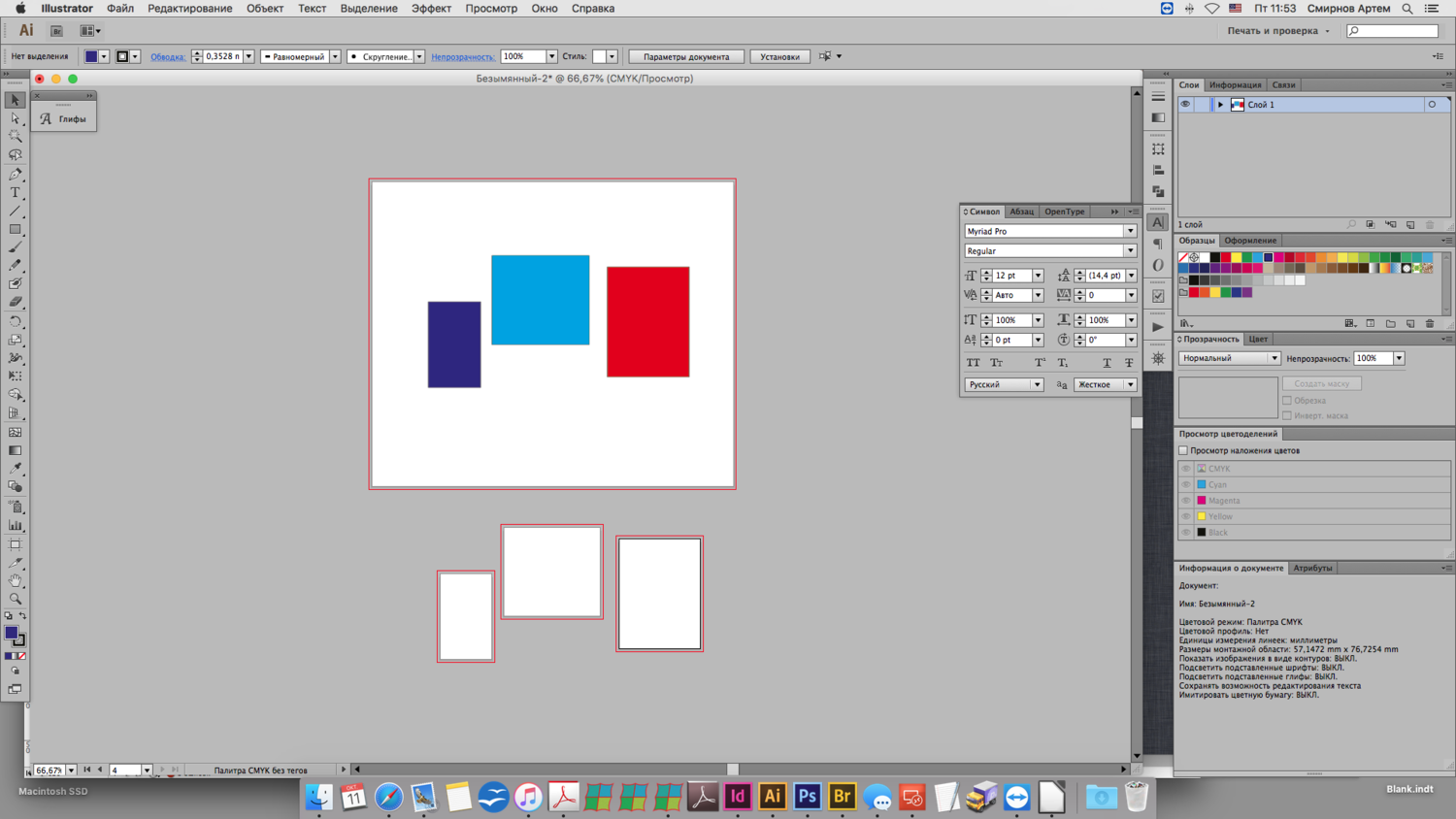Screen dimensions: 1456x819
Task: Activate the Zoom magnifier tool
Action: (x=15, y=599)
